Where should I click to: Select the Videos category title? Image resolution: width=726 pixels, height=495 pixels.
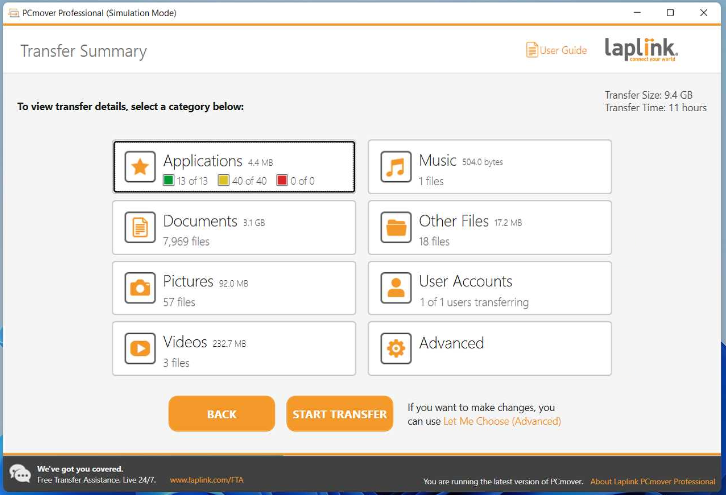pos(185,342)
